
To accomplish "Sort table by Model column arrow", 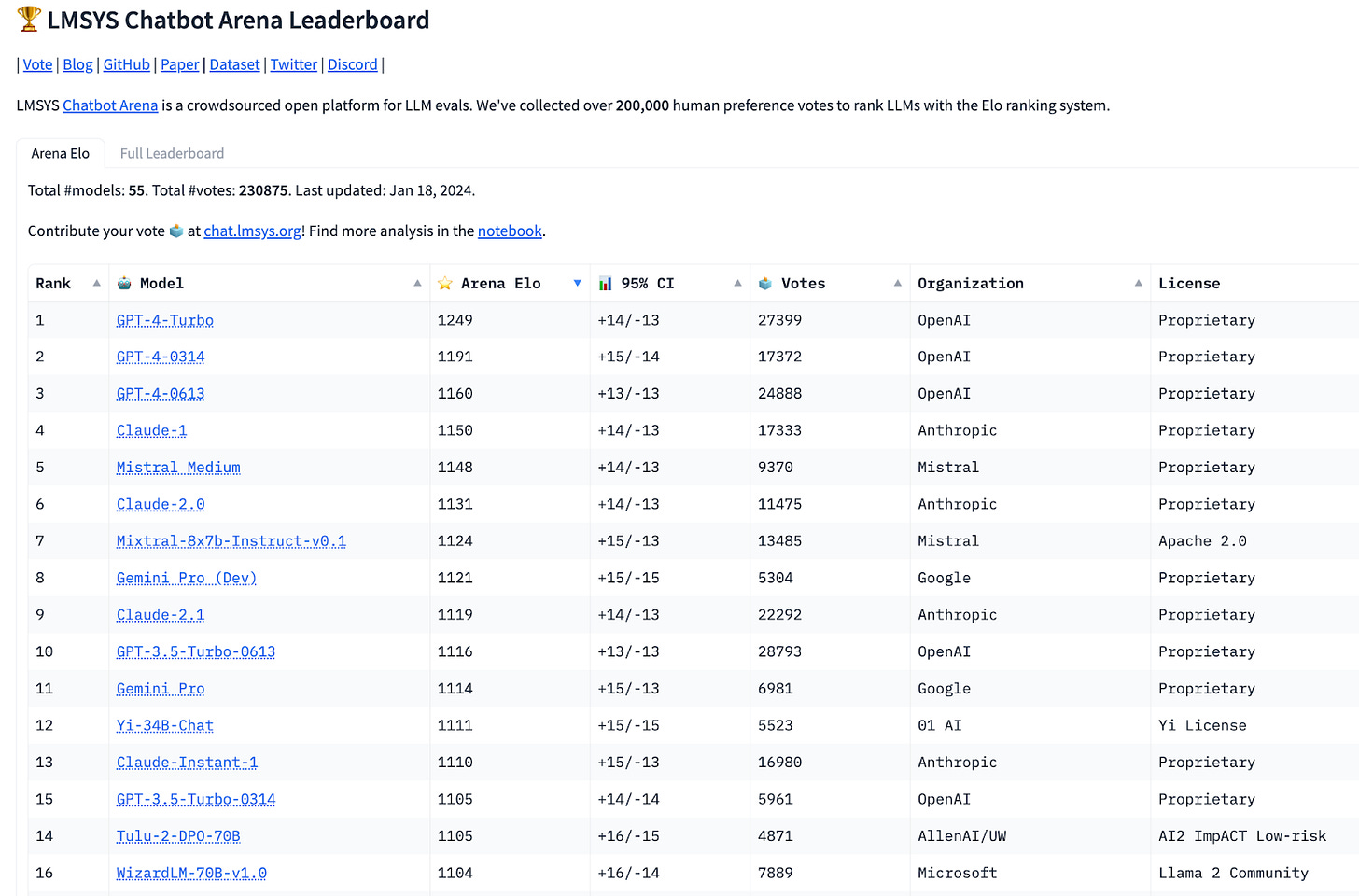I will 417,283.
